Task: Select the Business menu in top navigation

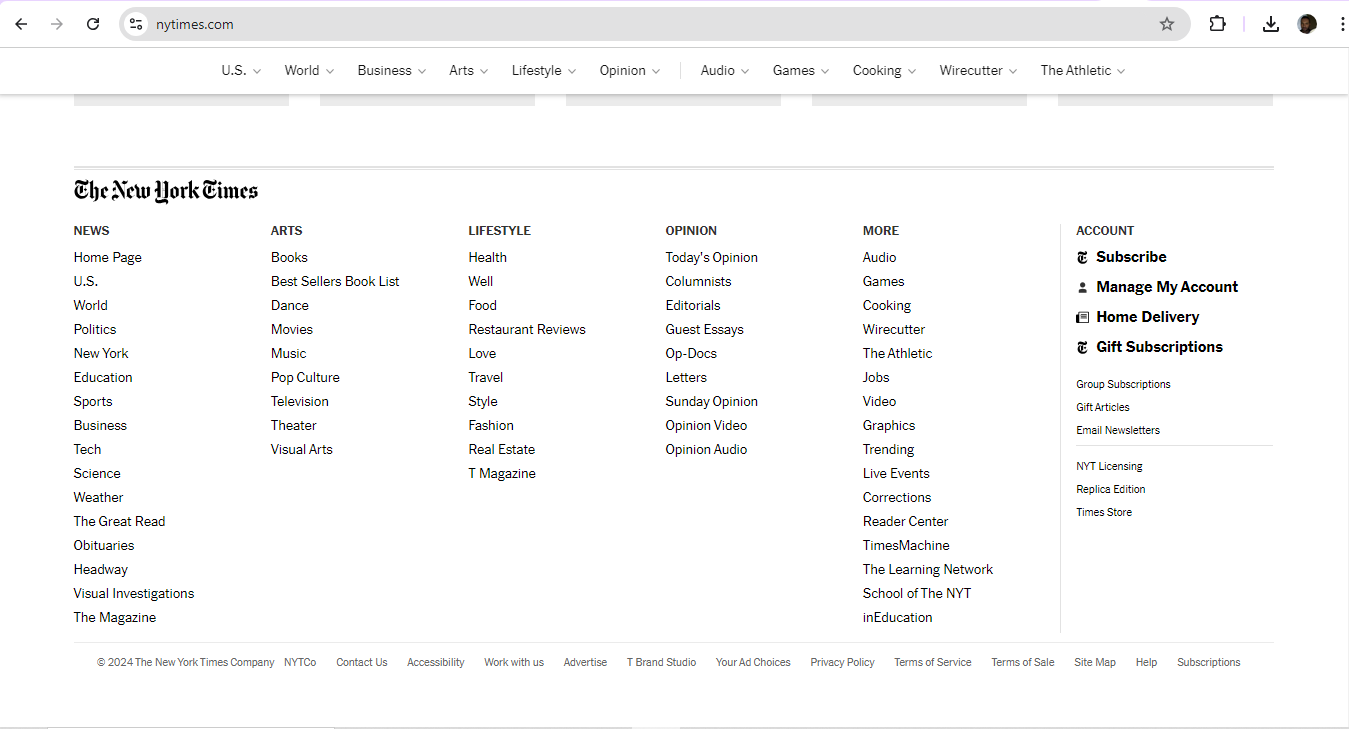Action: pos(391,71)
